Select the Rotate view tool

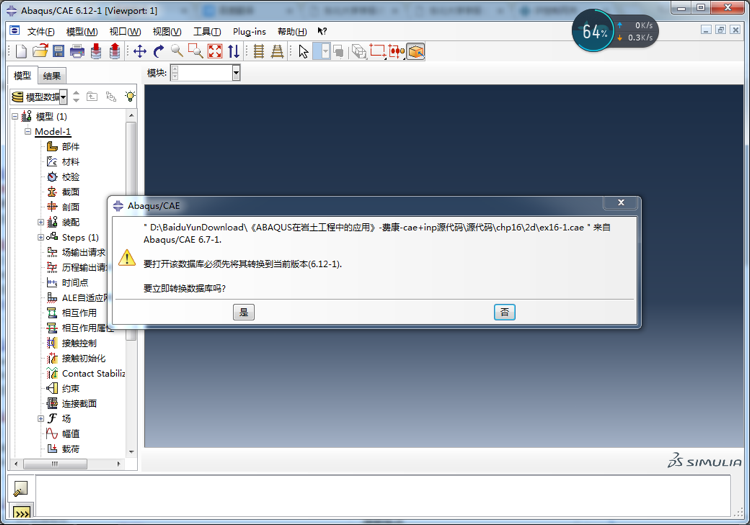pyautogui.click(x=159, y=51)
